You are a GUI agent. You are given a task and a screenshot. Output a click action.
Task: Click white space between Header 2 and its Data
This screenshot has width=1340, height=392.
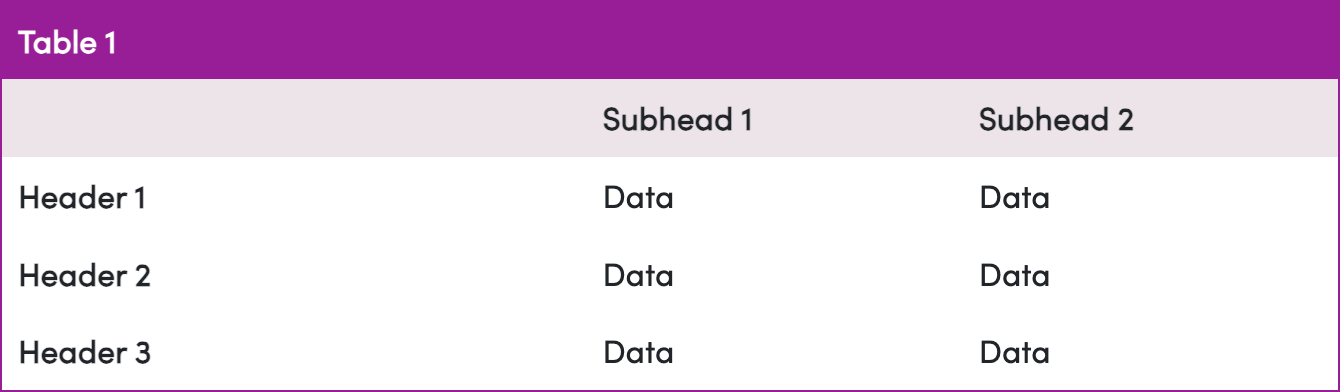pyautogui.click(x=376, y=275)
